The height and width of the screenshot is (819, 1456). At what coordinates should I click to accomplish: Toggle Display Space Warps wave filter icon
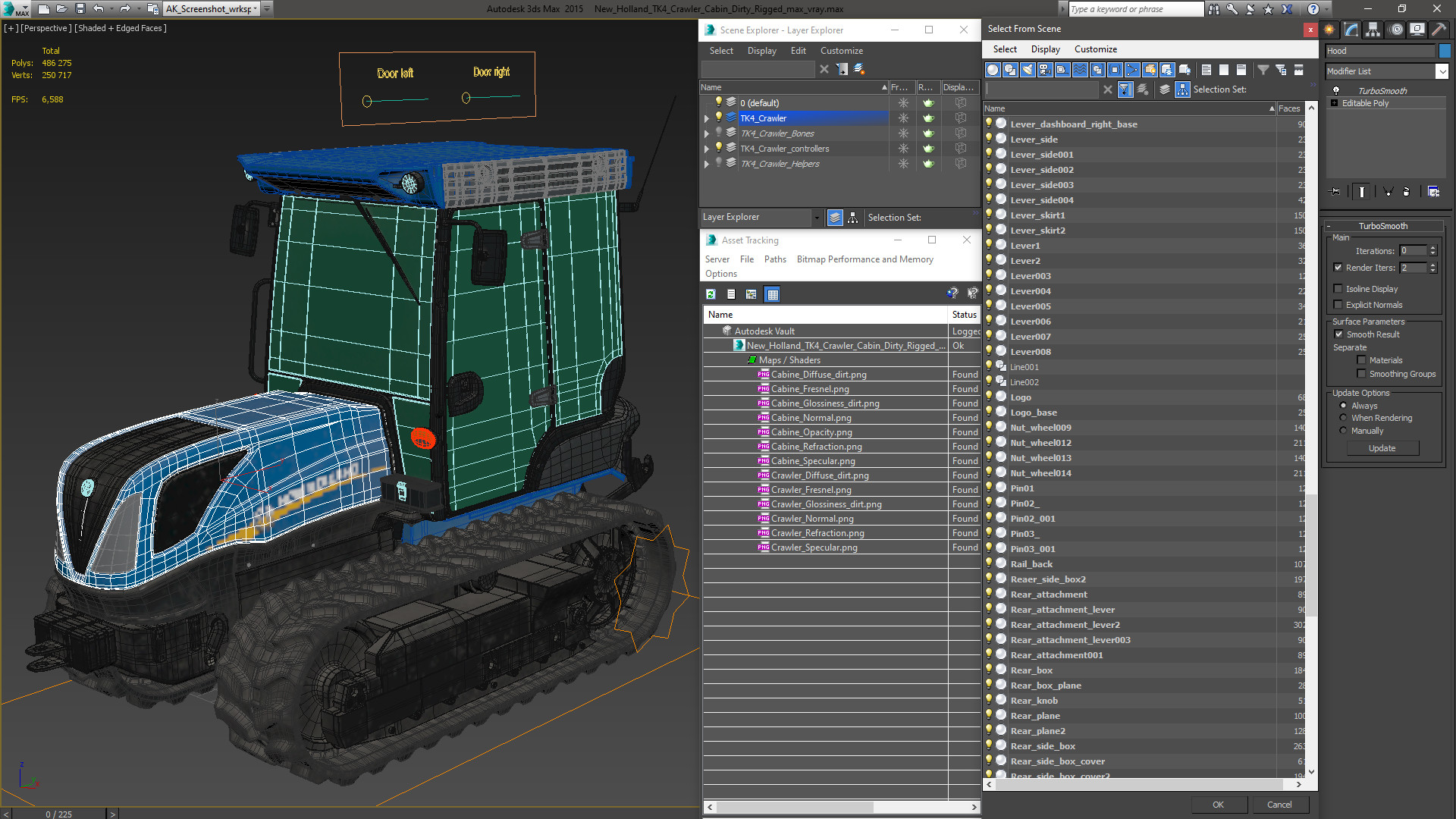pos(1080,70)
